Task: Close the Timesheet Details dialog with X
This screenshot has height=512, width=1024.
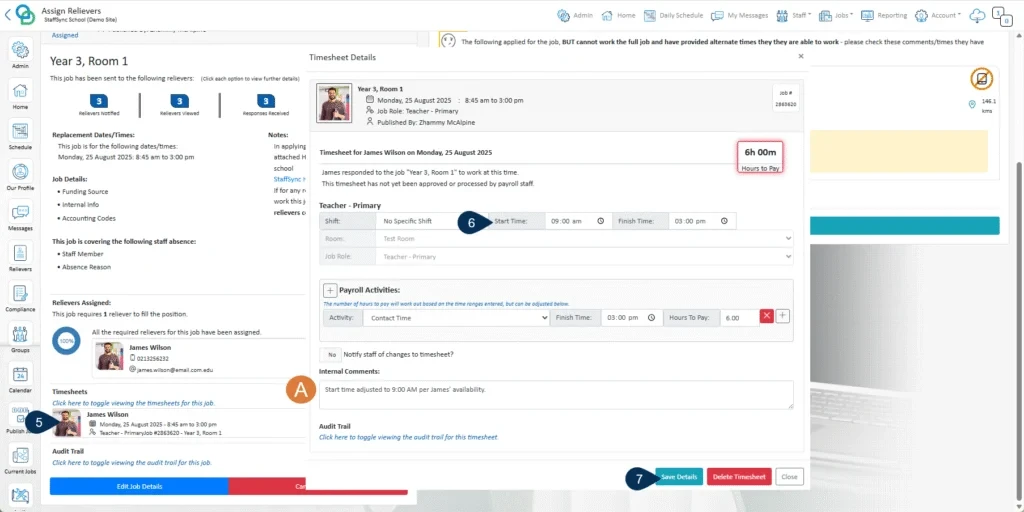Action: (x=801, y=57)
